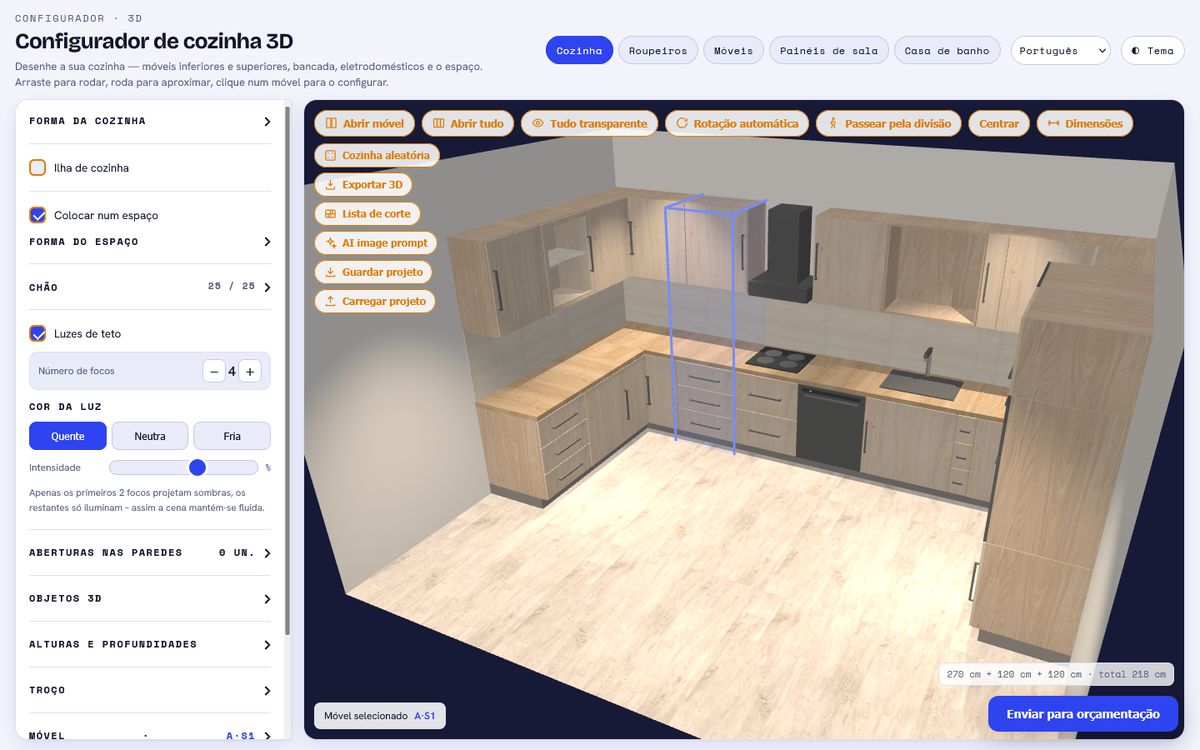
Task: Start Passear pela divisão walk mode
Action: [889, 124]
